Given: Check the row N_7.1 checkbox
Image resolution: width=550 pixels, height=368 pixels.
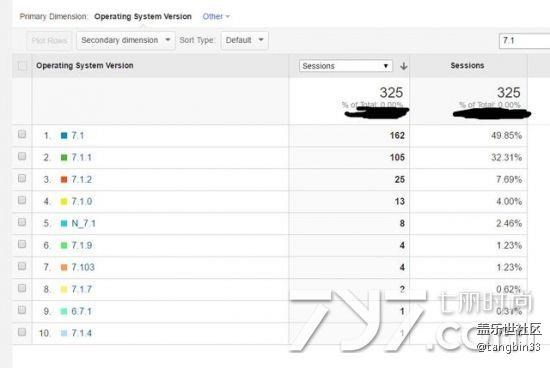Looking at the screenshot, I should [x=22, y=222].
